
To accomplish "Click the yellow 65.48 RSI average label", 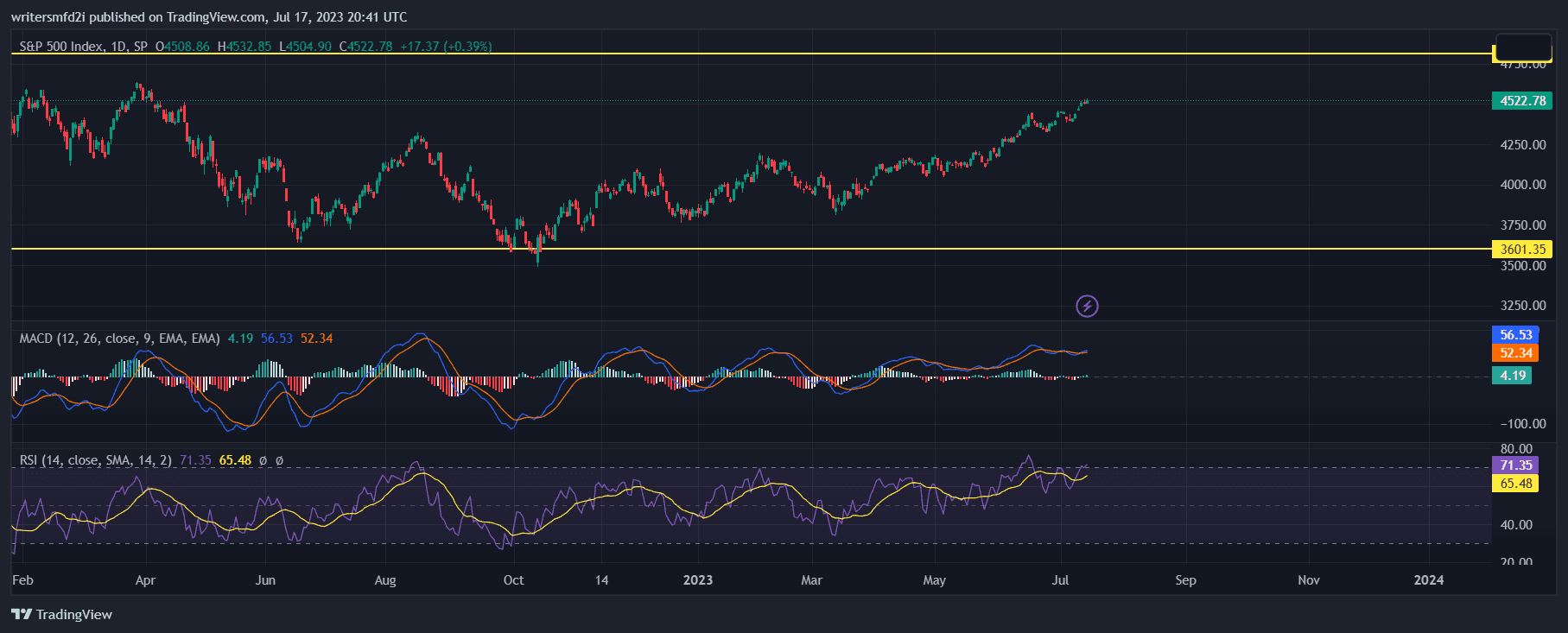I will 1515,484.
